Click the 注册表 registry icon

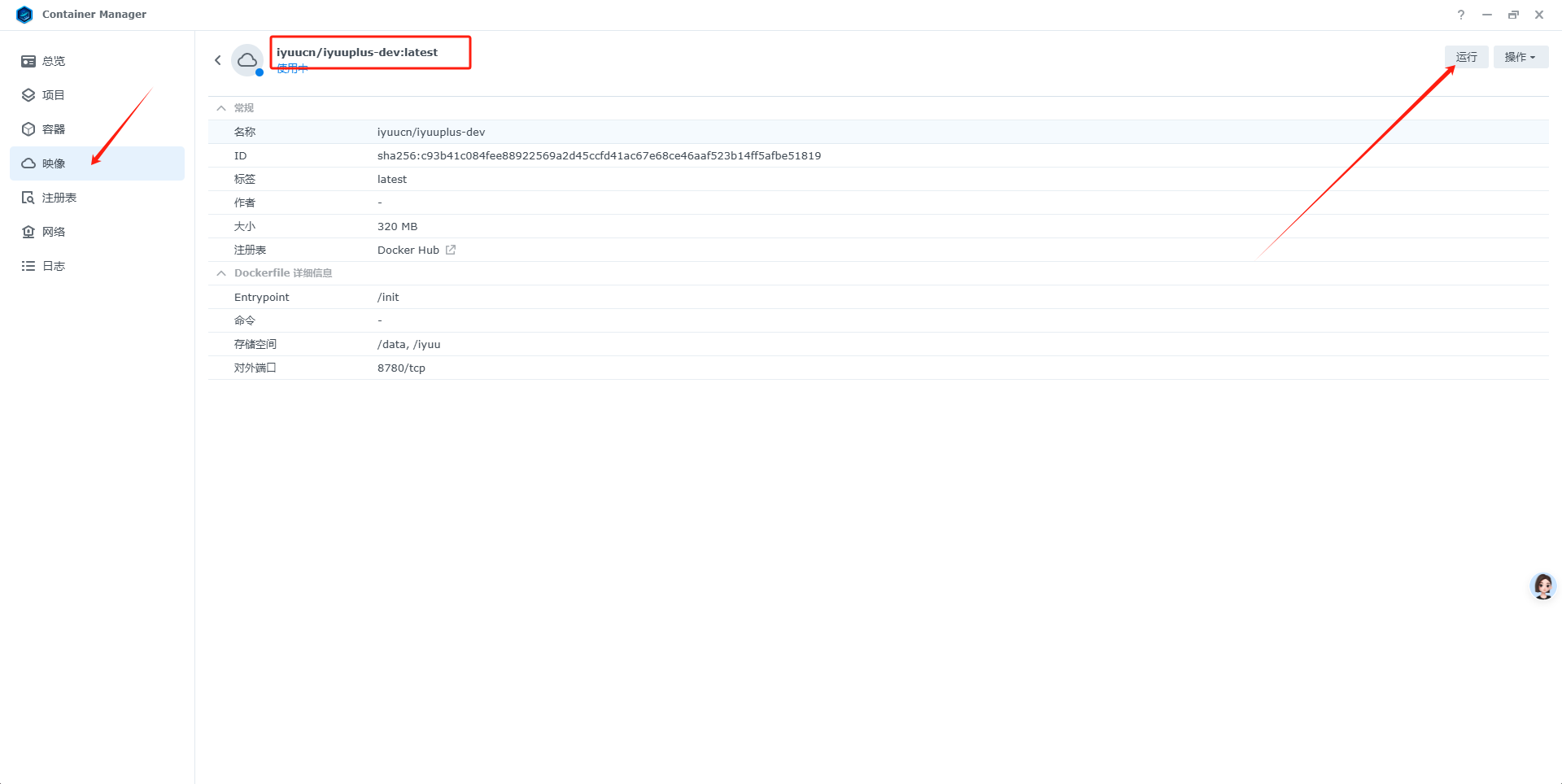pyautogui.click(x=28, y=198)
